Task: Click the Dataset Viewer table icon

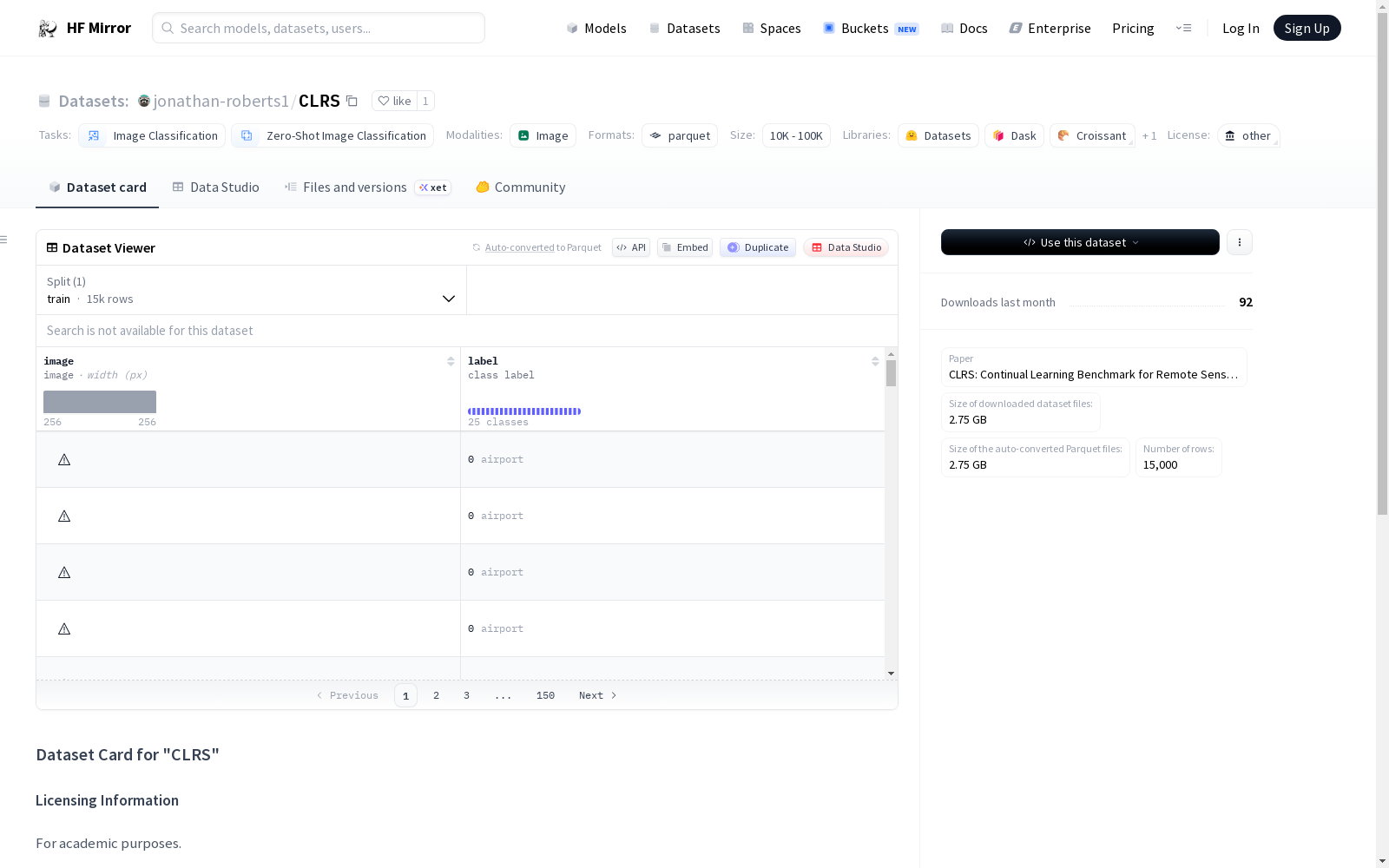Action: (52, 247)
